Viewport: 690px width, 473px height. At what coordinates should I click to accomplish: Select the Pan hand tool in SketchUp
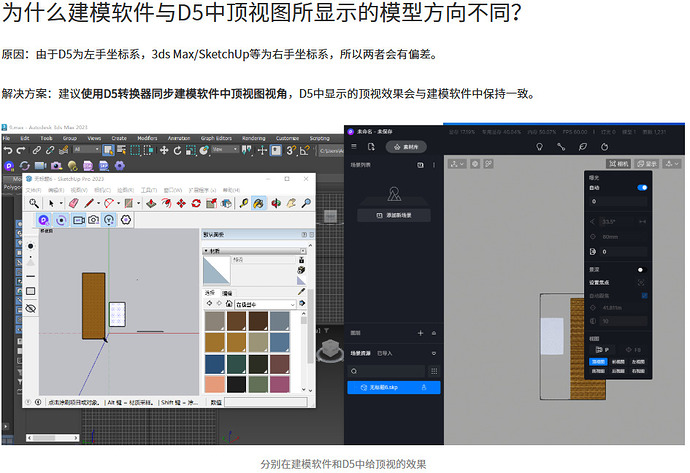click(291, 203)
